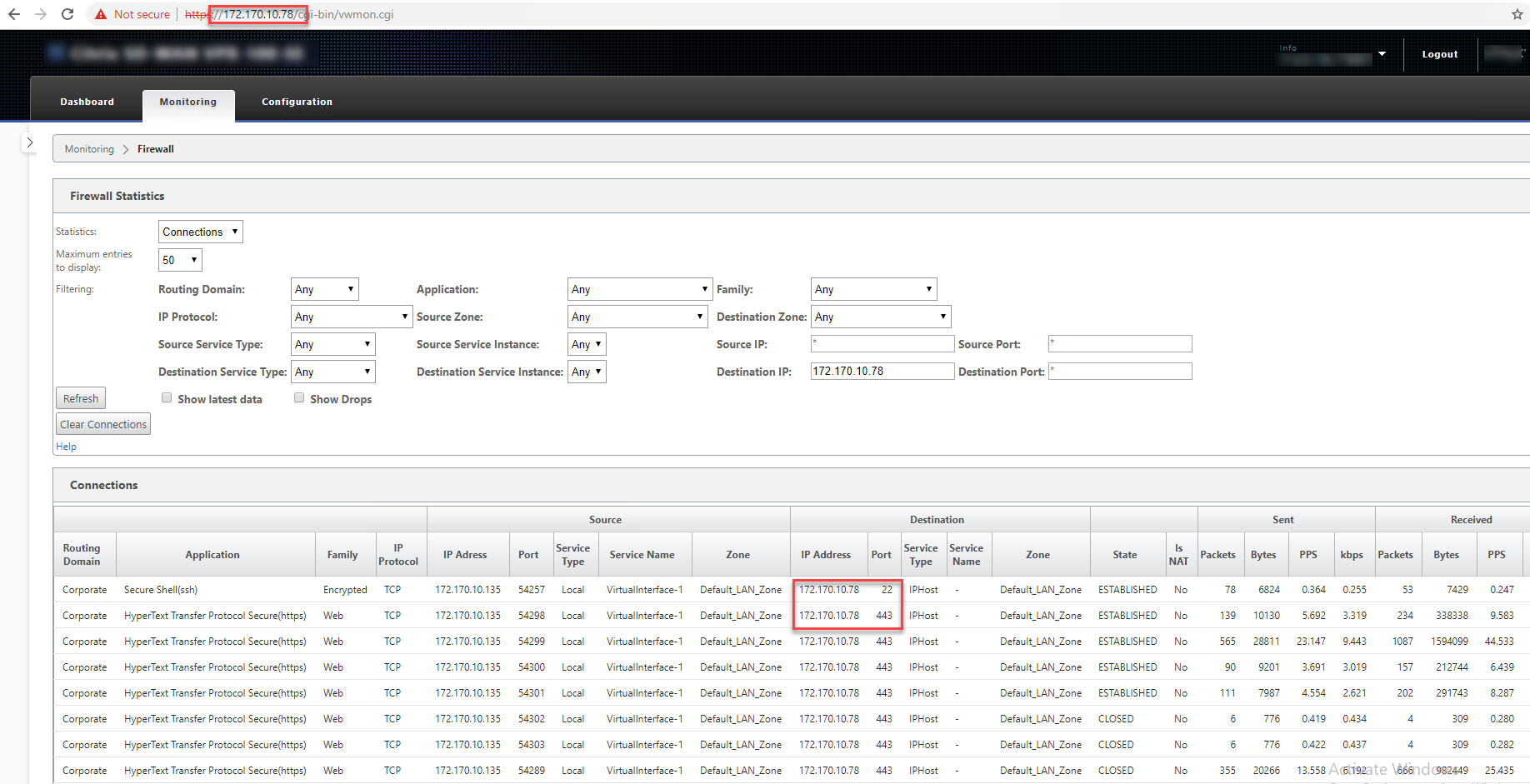This screenshot has width=1530, height=784.
Task: Reload the page with refresh icon
Action: click(67, 14)
